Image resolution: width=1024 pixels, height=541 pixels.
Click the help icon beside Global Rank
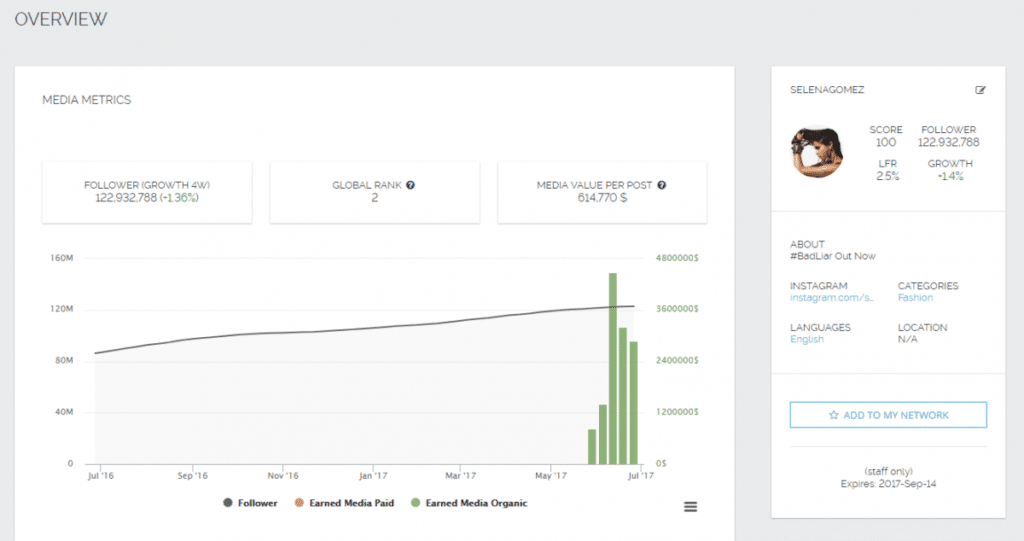click(411, 185)
